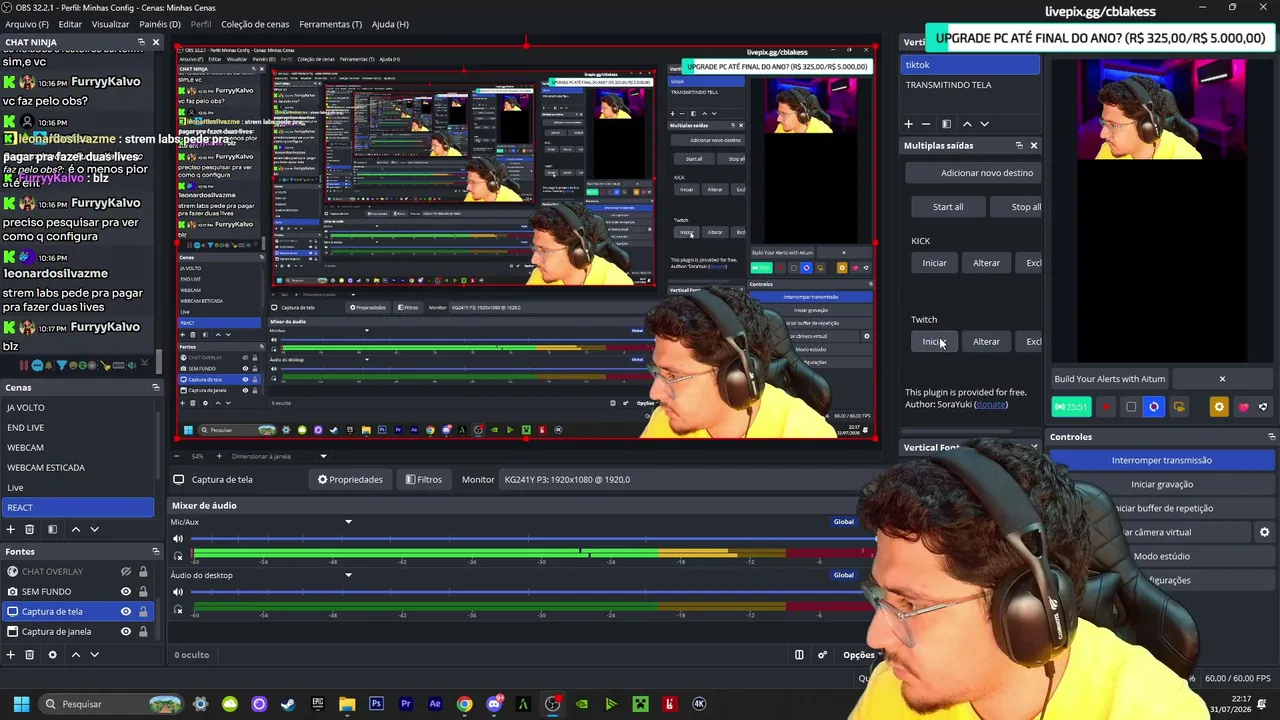Pop out the Fontes dock panel
Viewport: 1280px width, 720px height.
click(155, 551)
